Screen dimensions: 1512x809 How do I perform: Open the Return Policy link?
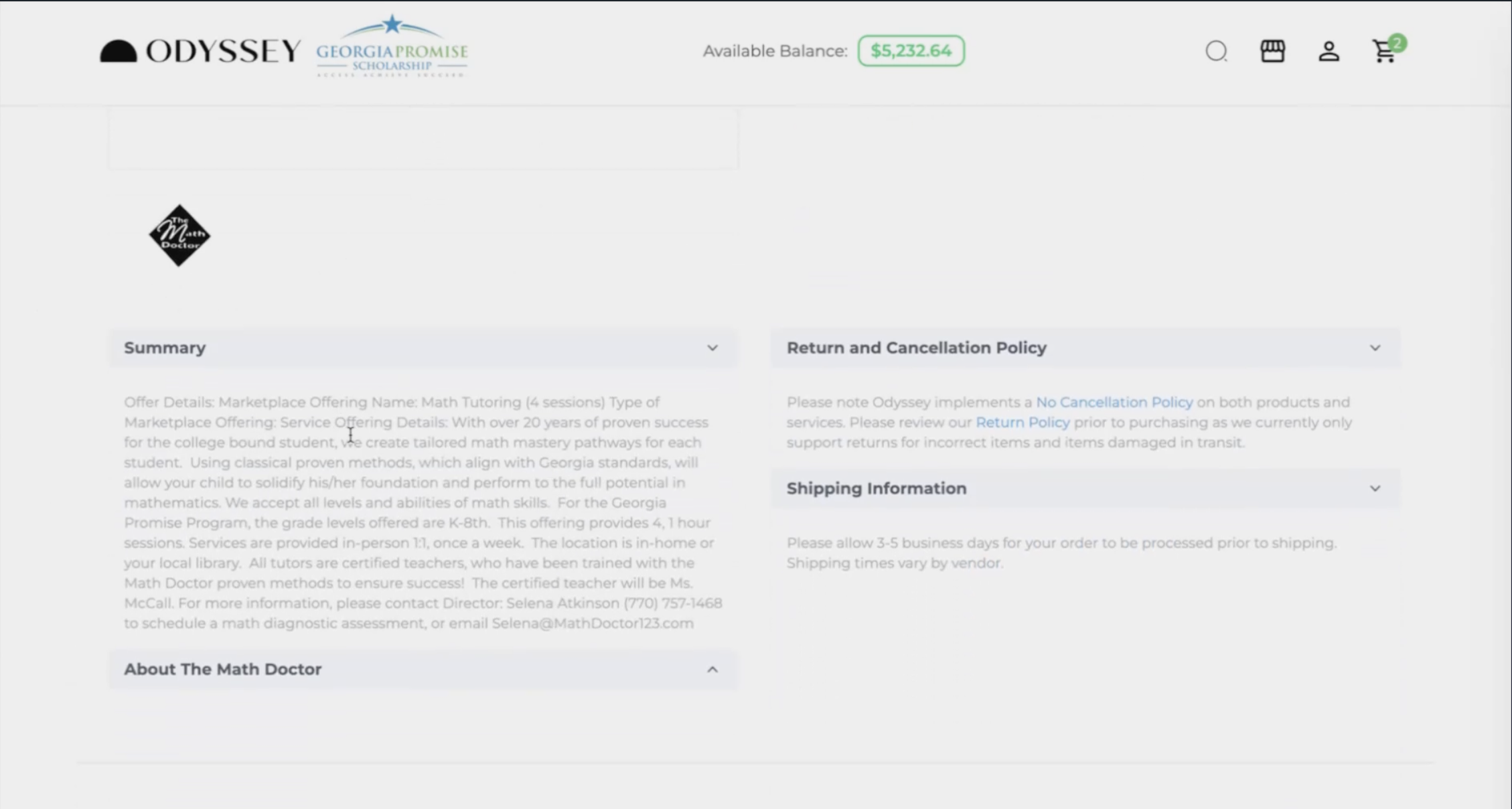pyautogui.click(x=1023, y=422)
